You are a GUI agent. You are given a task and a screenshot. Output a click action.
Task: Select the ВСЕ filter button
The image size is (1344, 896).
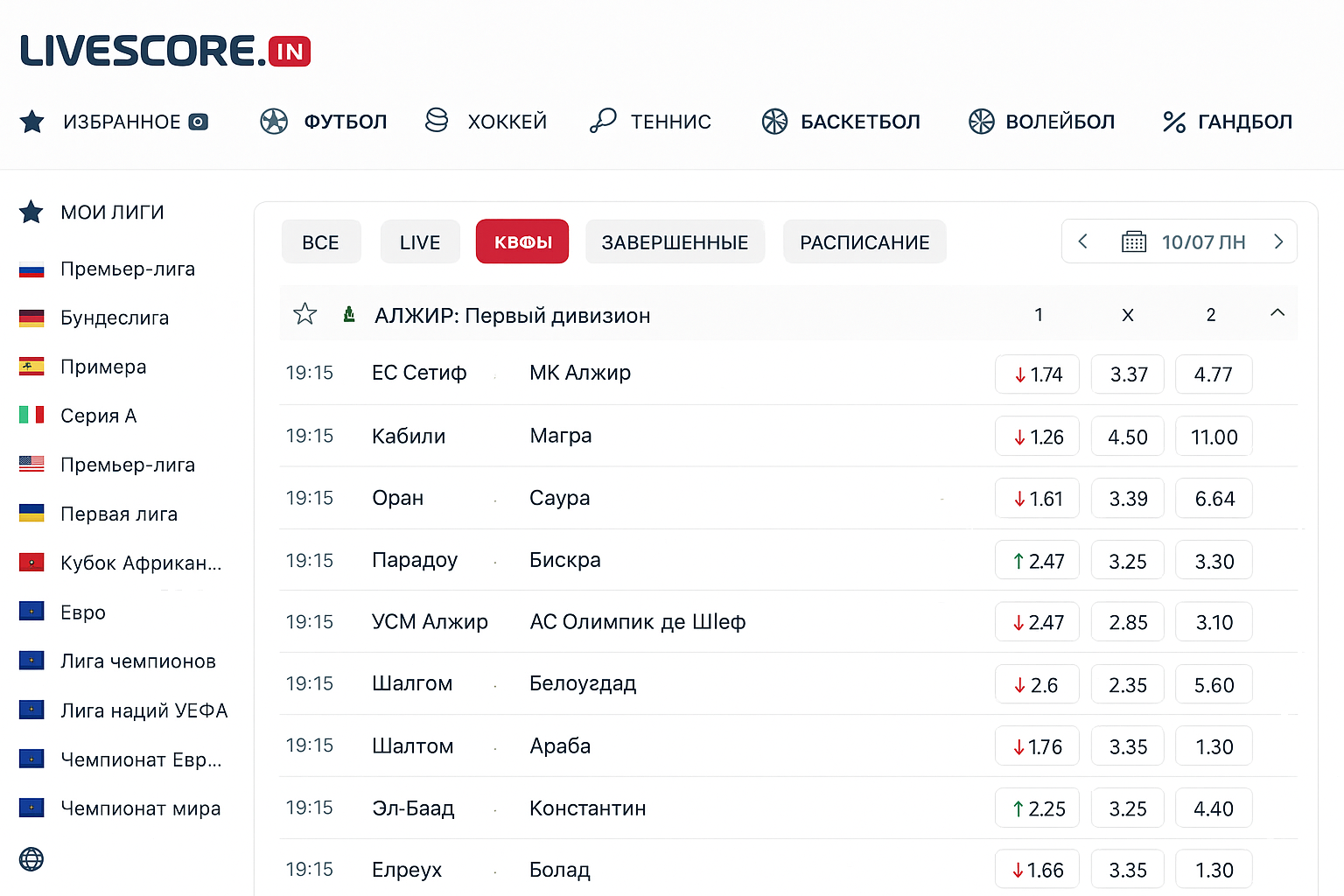pyautogui.click(x=321, y=241)
